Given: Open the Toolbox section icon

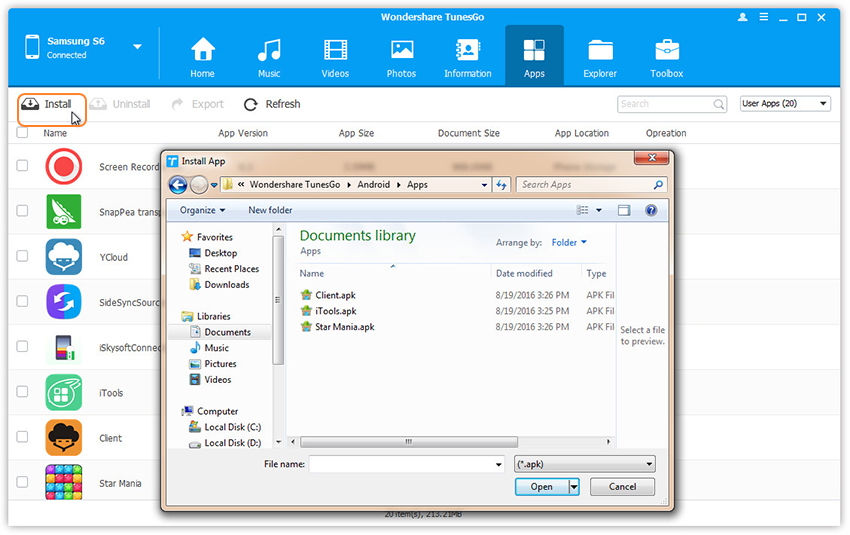Looking at the screenshot, I should pyautogui.click(x=667, y=51).
